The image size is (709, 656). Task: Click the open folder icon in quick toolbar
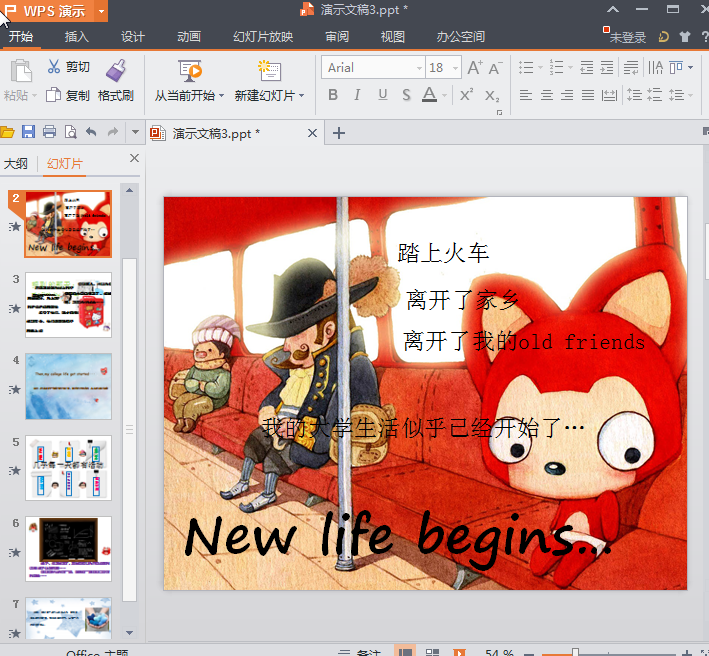[x=8, y=132]
